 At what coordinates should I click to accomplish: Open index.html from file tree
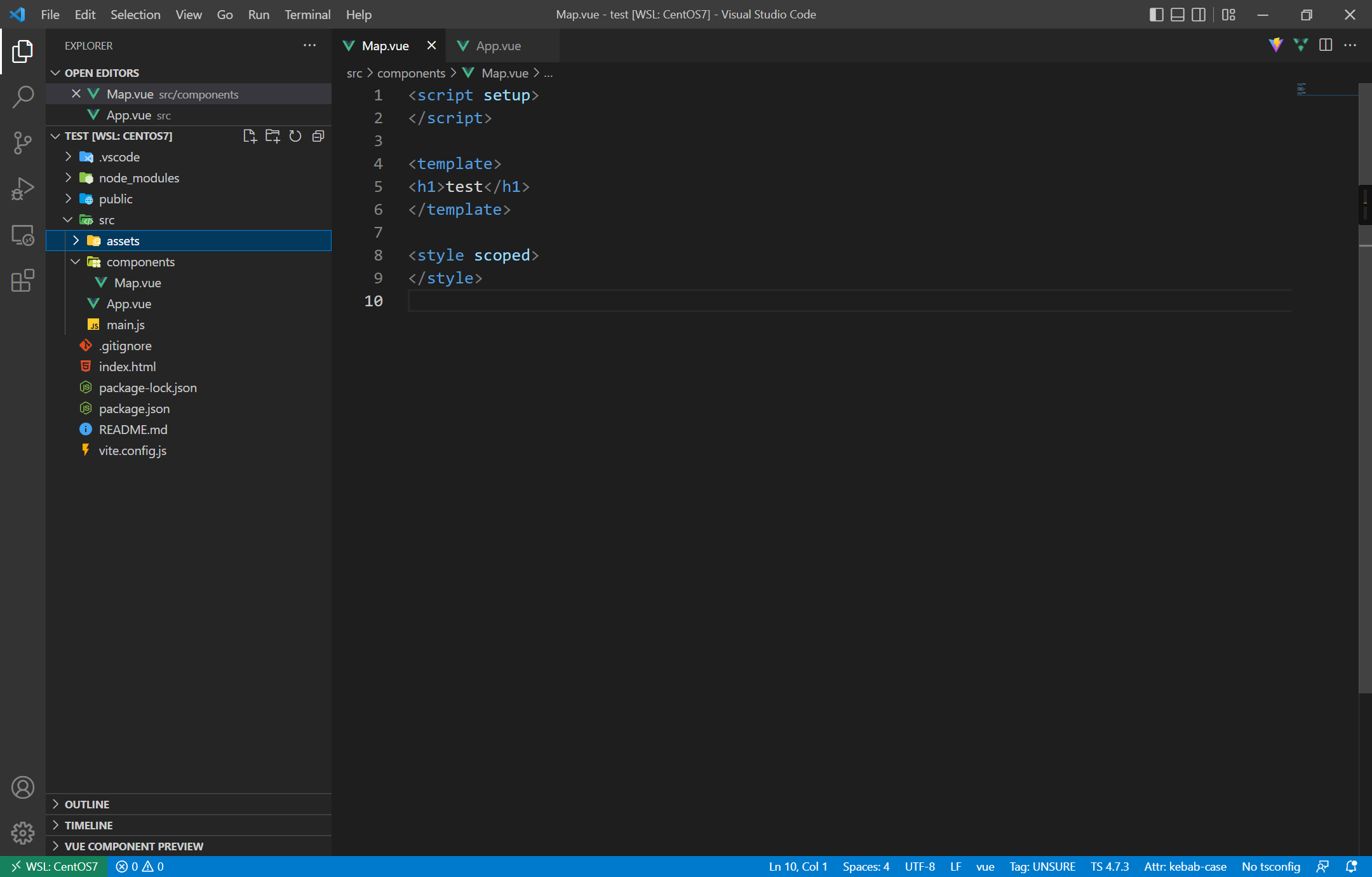[189, 367]
